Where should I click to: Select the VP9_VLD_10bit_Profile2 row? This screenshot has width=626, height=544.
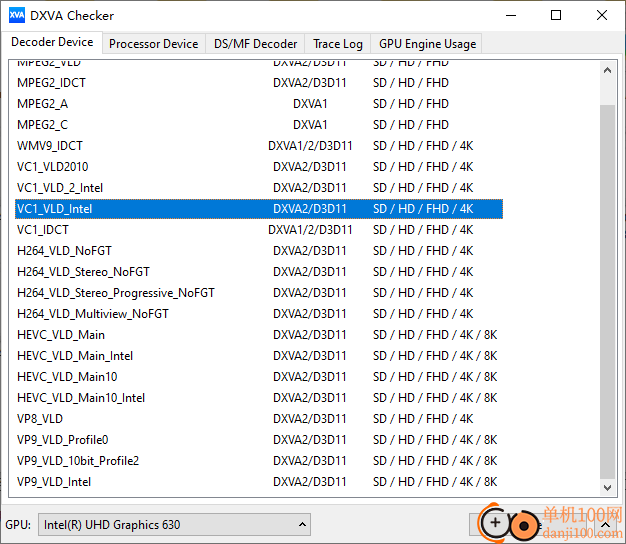point(259,461)
